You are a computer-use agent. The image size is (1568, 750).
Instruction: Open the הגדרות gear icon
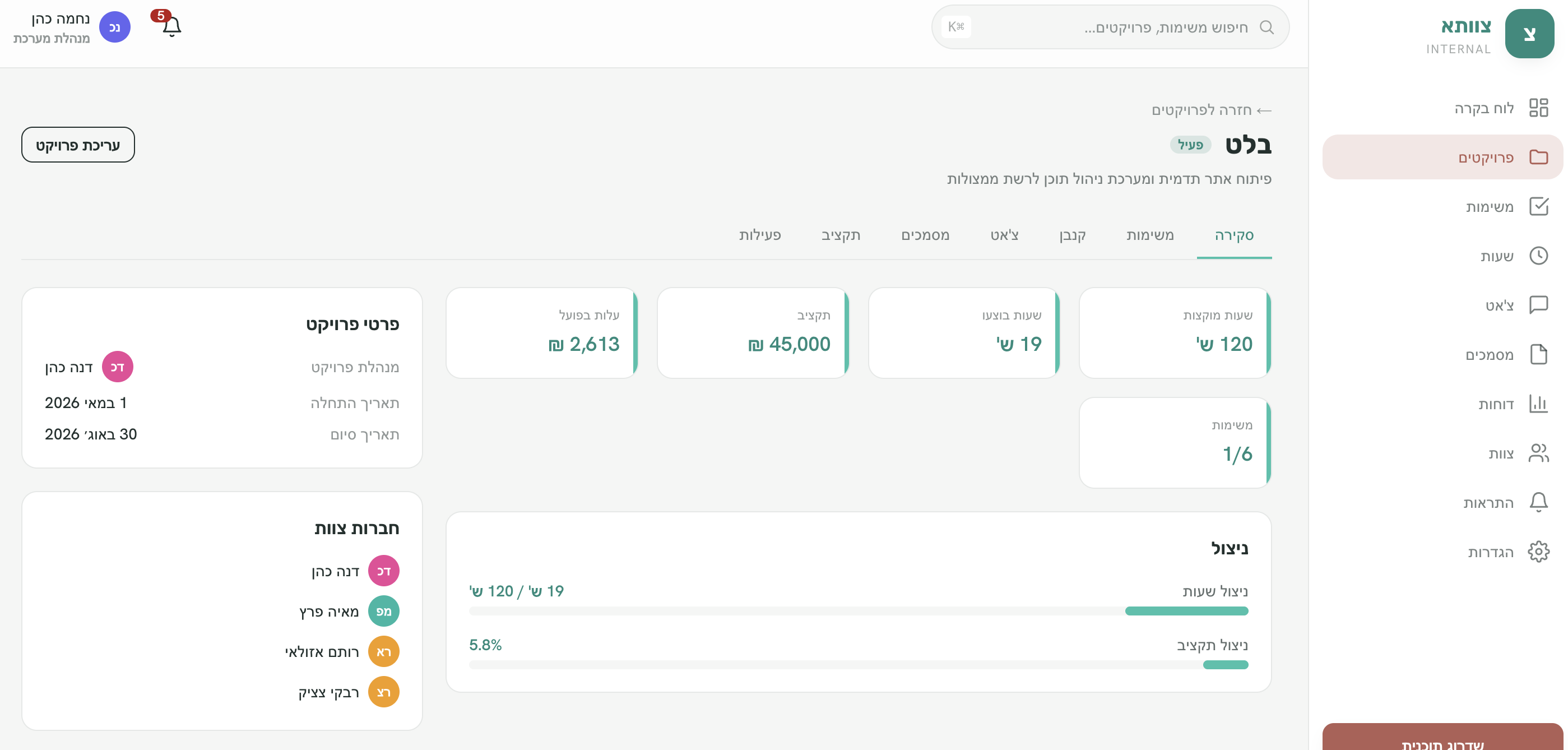tap(1538, 552)
